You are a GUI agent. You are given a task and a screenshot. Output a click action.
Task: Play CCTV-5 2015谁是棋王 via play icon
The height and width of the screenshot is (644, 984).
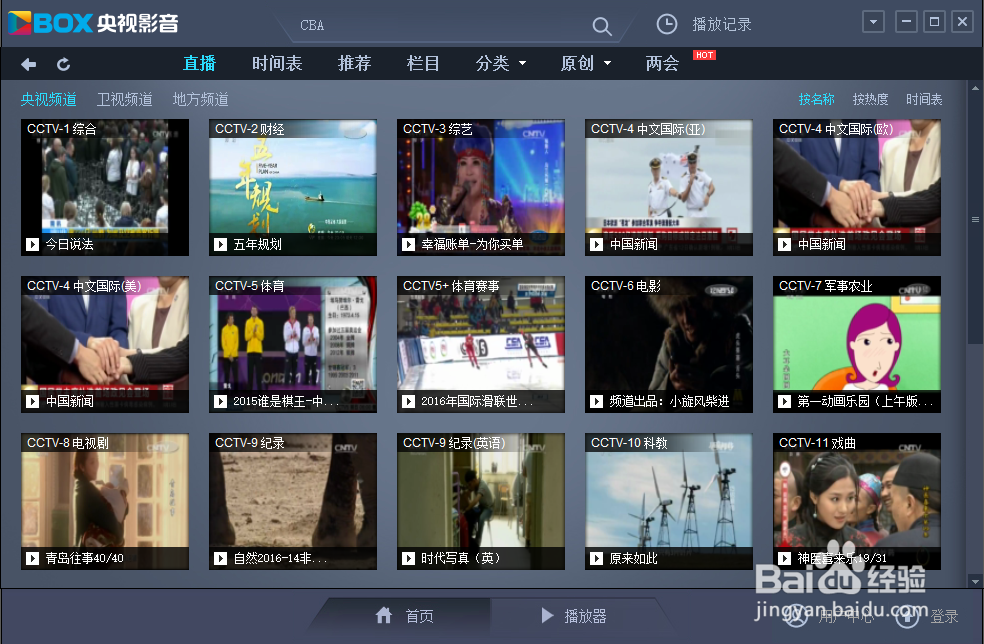pos(220,401)
